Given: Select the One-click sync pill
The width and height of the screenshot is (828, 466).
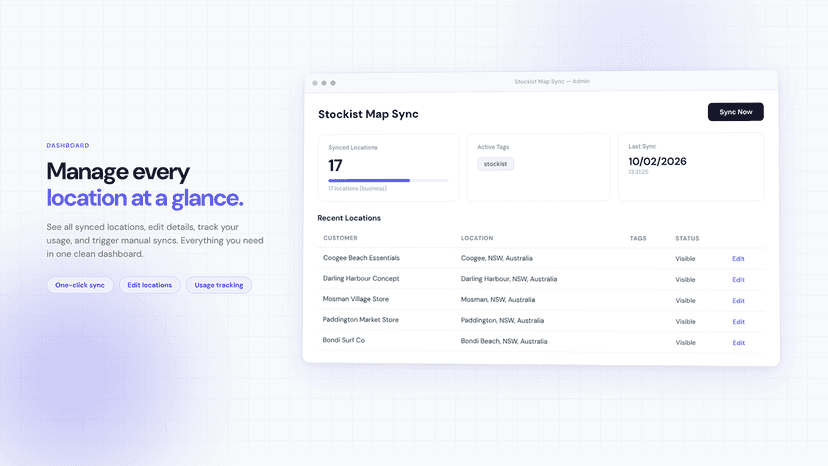Looking at the screenshot, I should (x=80, y=285).
